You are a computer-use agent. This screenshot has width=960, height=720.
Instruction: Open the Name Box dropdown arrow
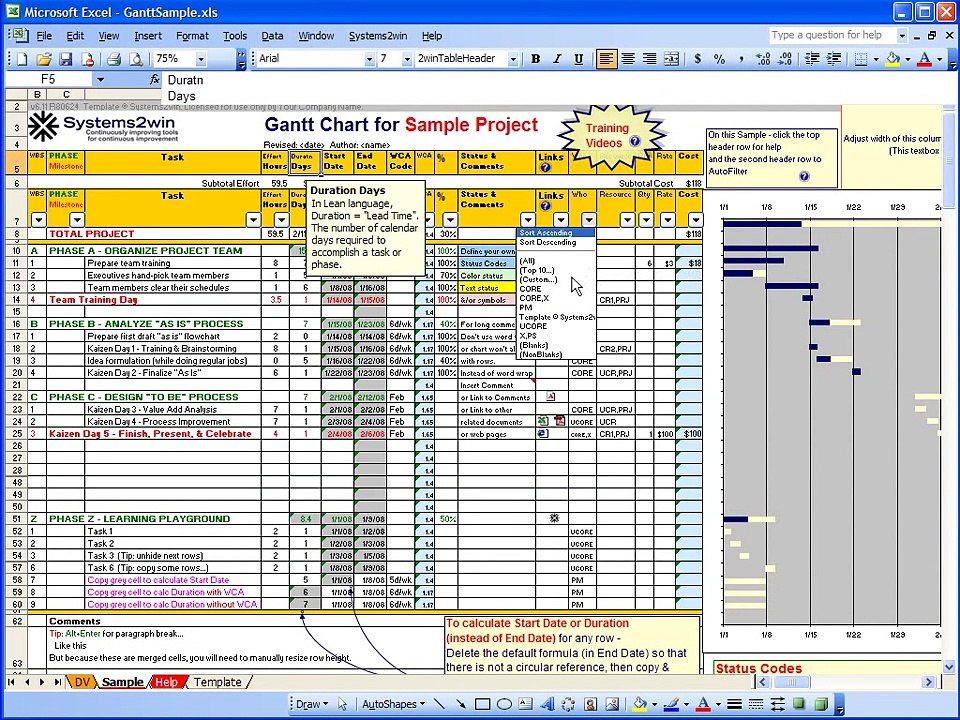click(100, 80)
